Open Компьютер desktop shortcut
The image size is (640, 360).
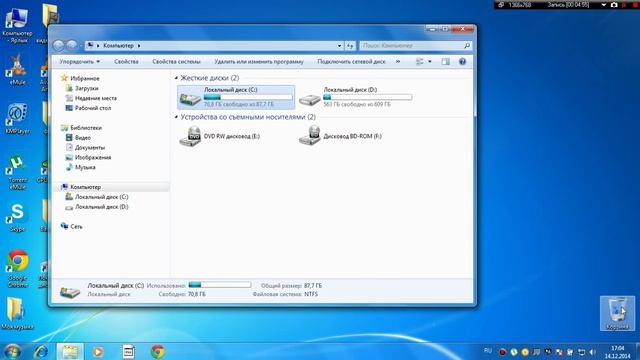click(x=17, y=25)
